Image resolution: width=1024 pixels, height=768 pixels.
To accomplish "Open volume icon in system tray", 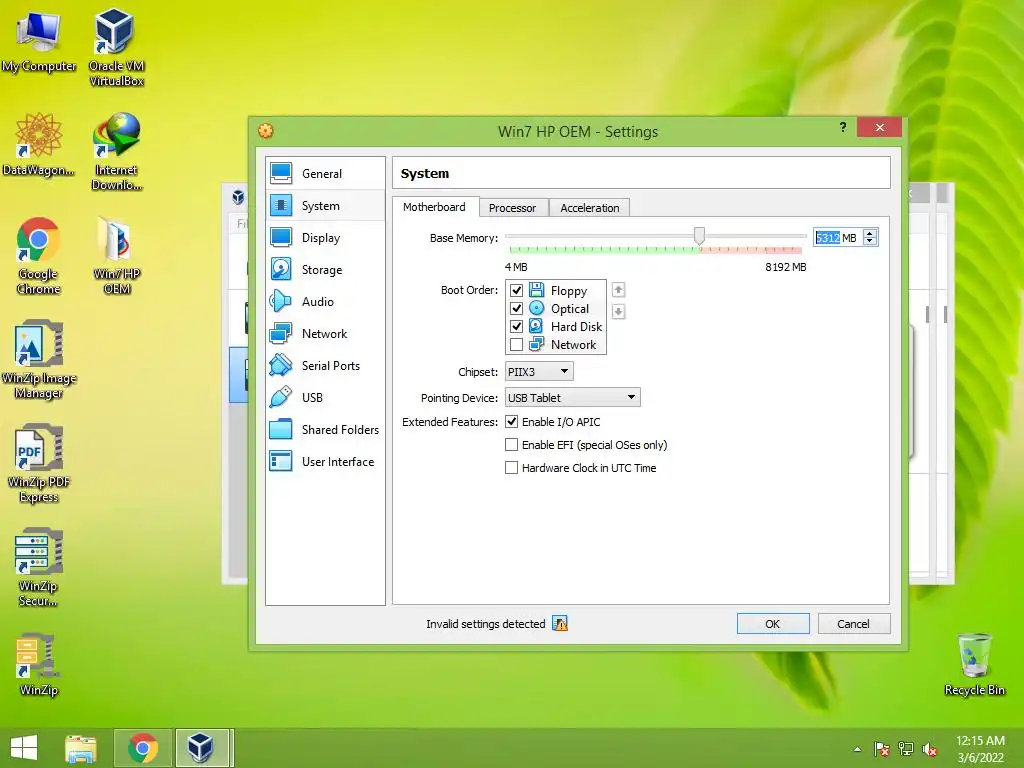I will click(930, 749).
